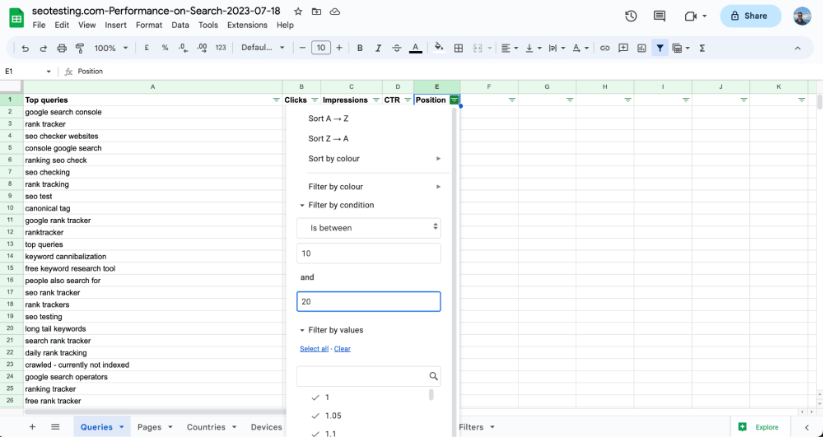823x437 pixels.
Task: Open the Impressions column filter arrow
Action: pos(376,100)
